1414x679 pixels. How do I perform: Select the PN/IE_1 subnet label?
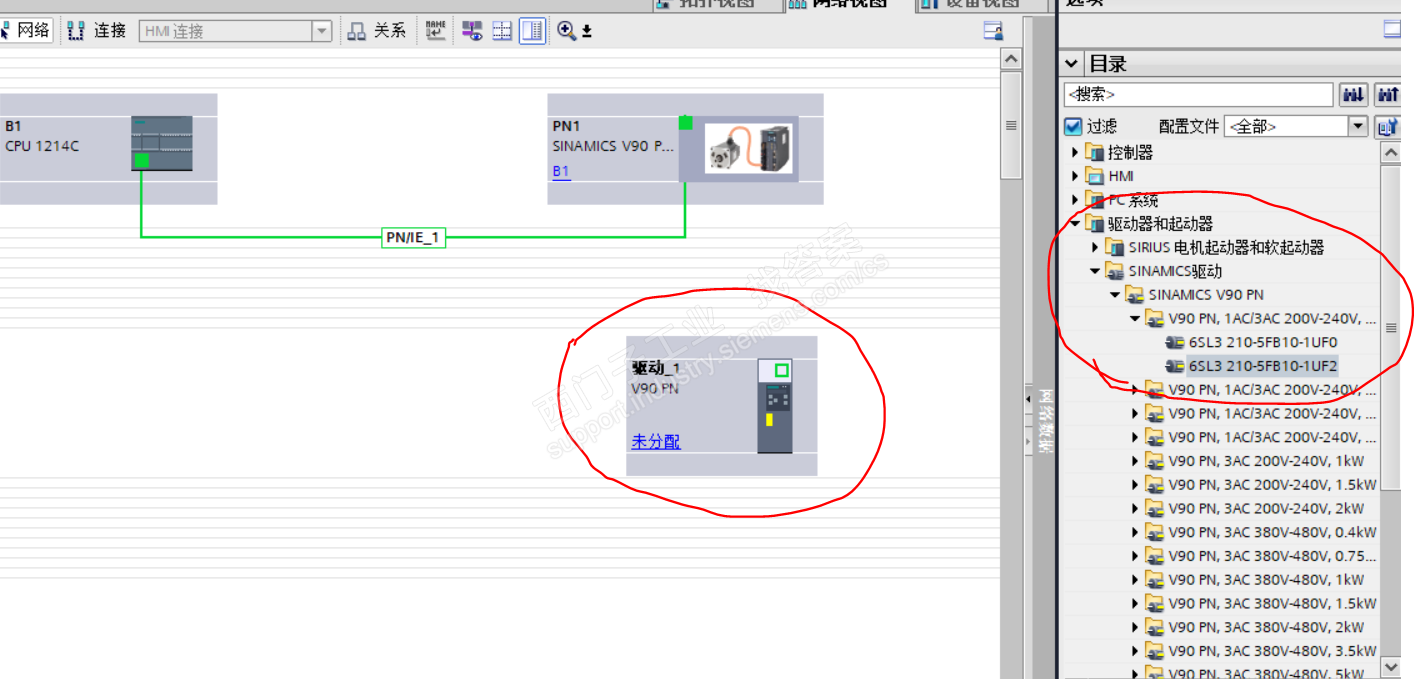point(413,238)
